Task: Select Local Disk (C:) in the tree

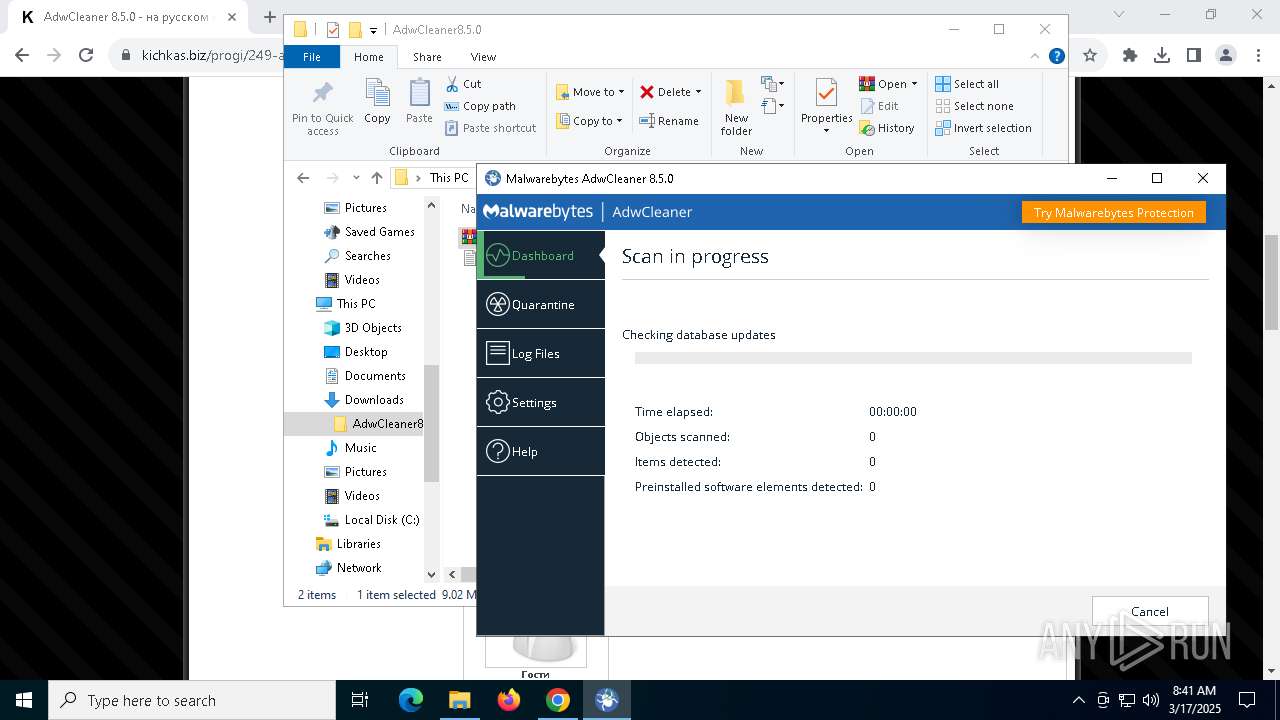Action: [371, 519]
